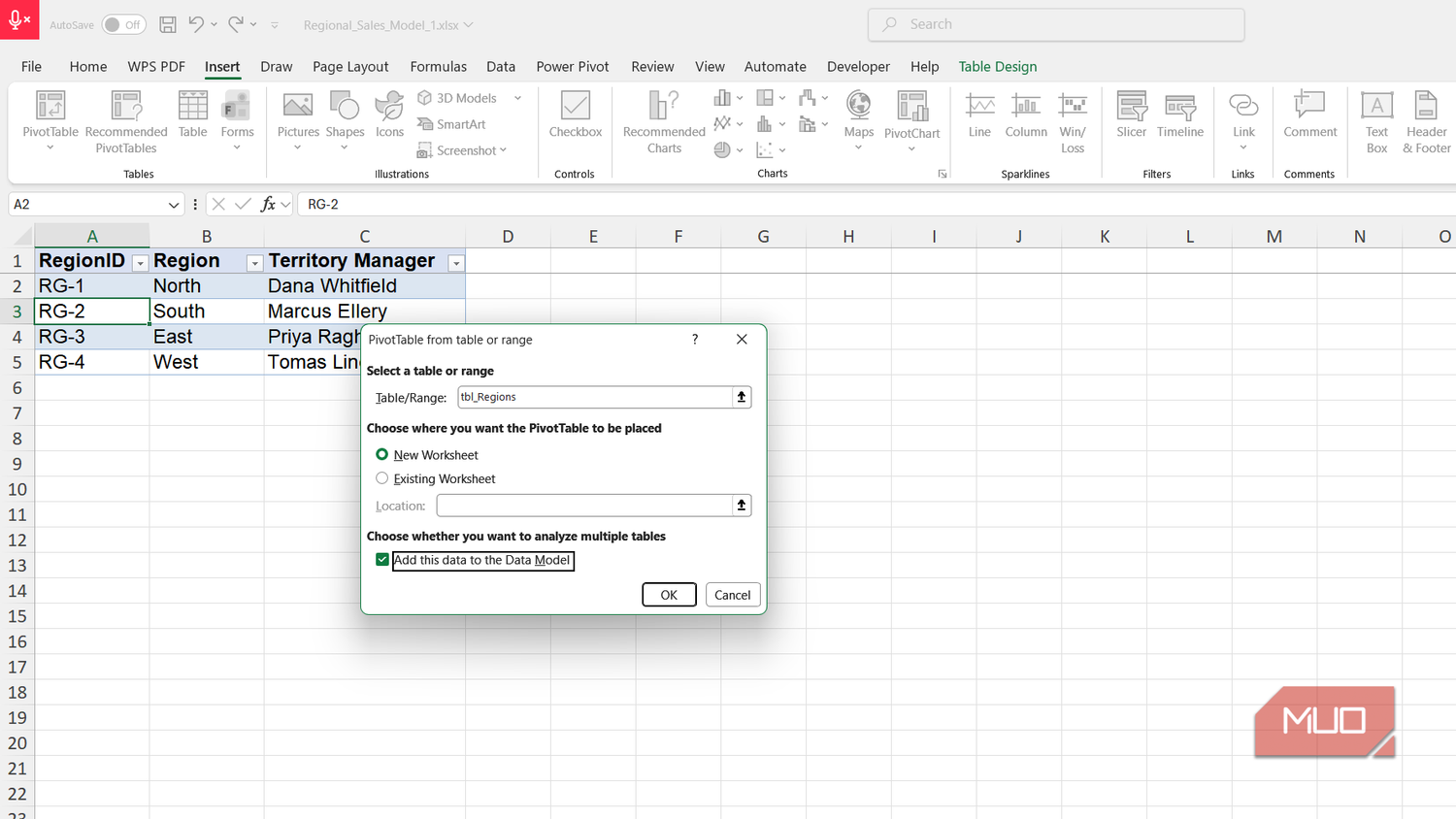Viewport: 1456px width, 819px height.
Task: Click the Save icon in the title bar
Action: (x=168, y=24)
